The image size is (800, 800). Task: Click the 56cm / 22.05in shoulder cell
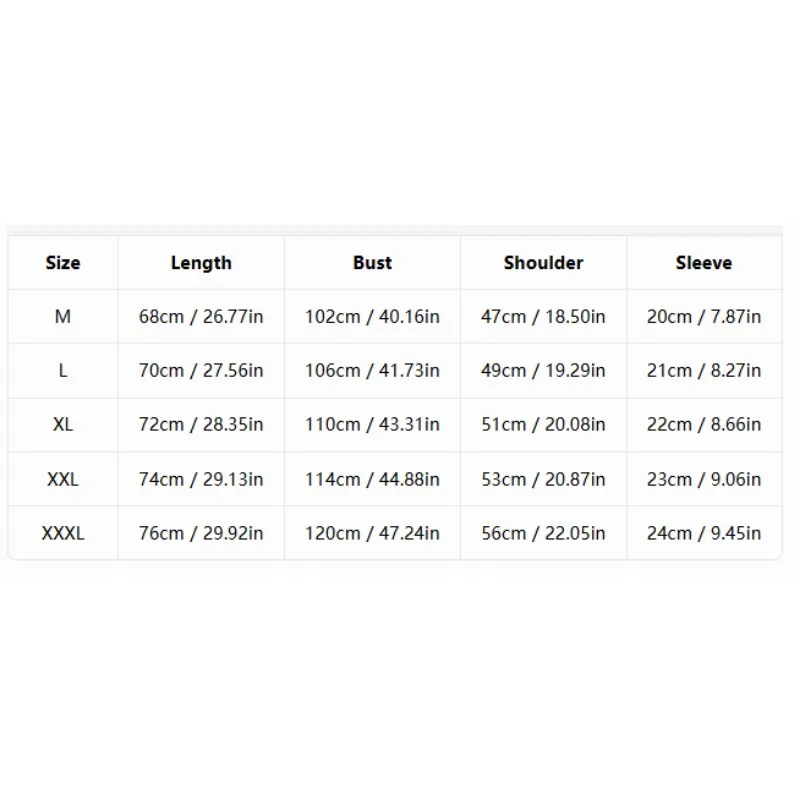[x=543, y=533]
